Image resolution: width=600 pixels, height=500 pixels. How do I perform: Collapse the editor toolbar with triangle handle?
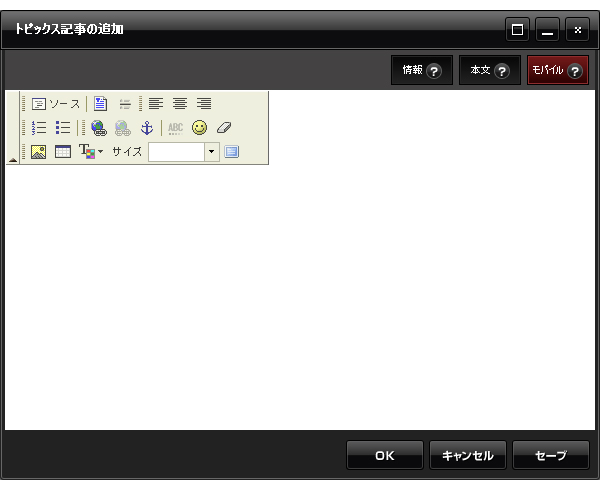(x=13, y=160)
